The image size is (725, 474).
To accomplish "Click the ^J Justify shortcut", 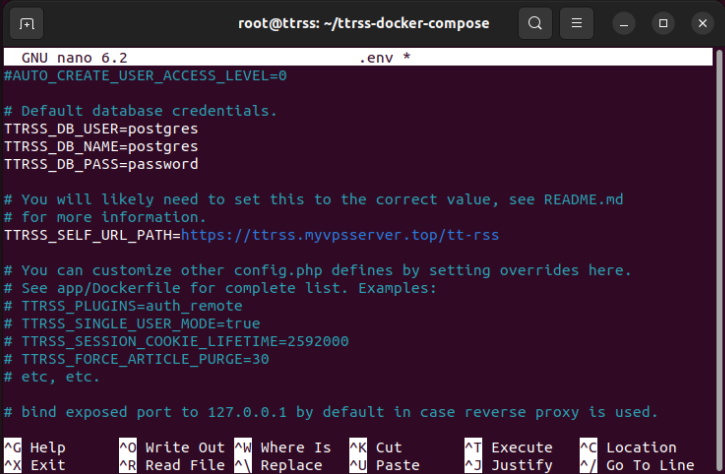I will (x=509, y=465).
